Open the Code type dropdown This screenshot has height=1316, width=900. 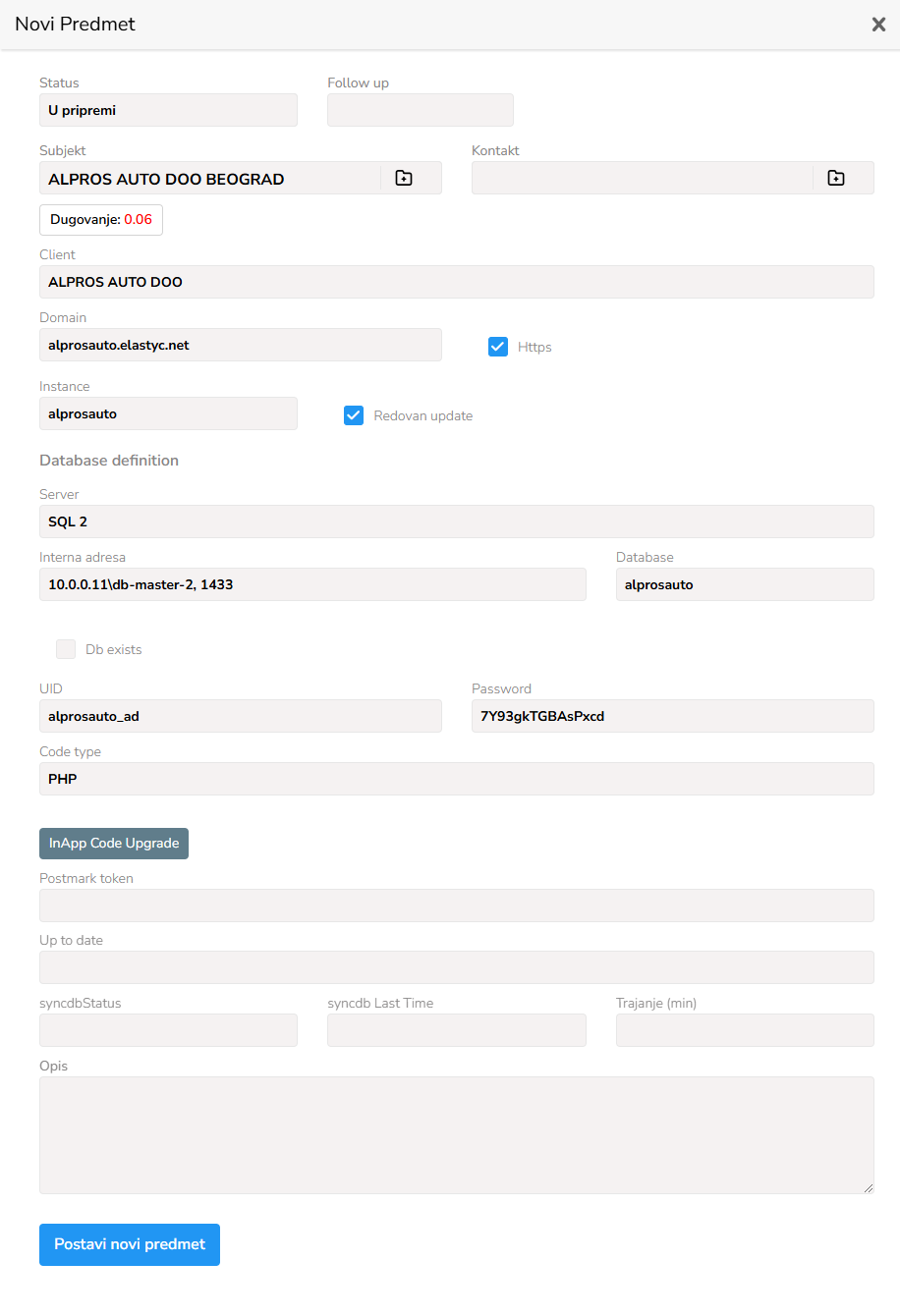456,779
